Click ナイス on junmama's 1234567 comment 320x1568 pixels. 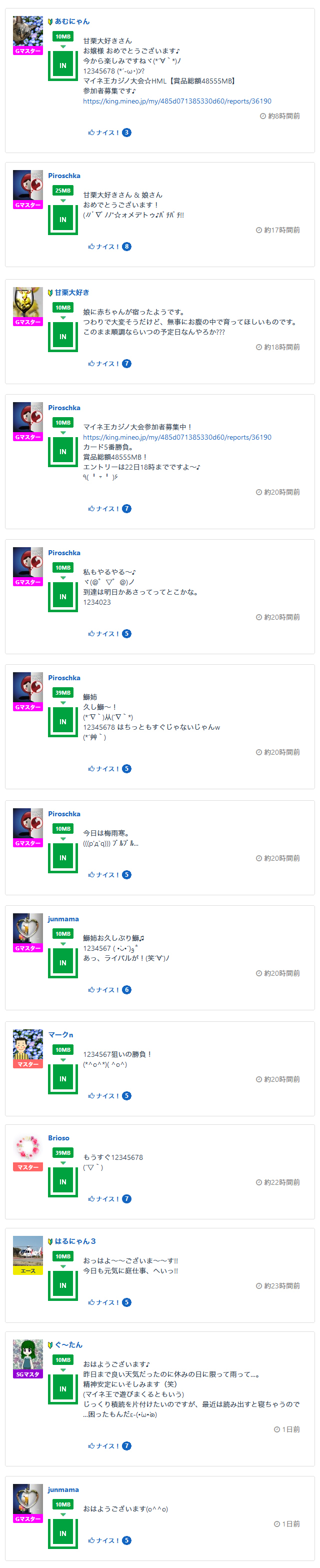[104, 990]
